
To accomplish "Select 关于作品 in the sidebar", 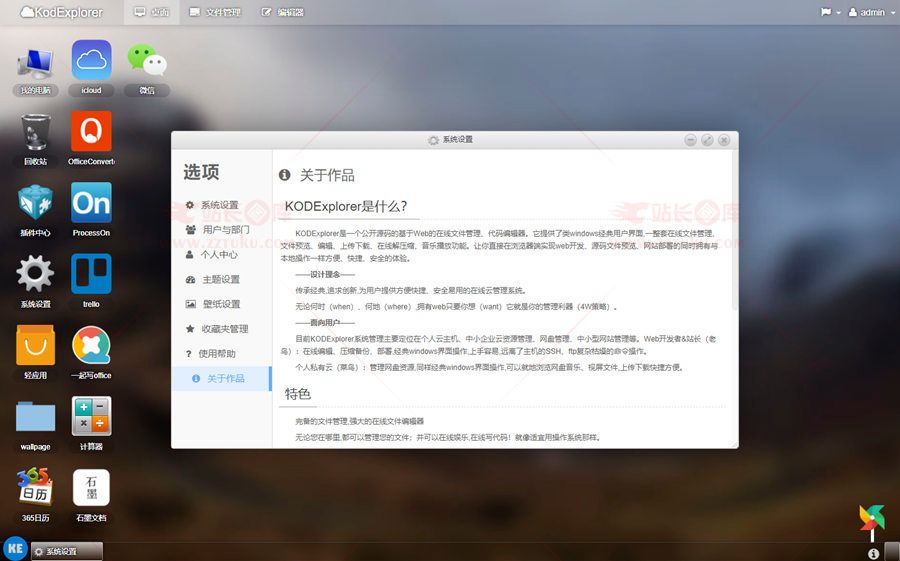I will click(x=221, y=378).
